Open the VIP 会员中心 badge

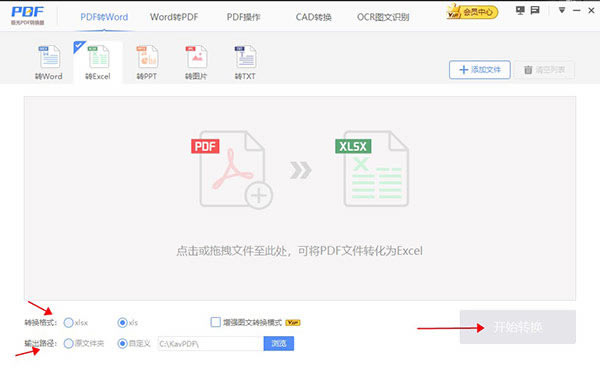(x=472, y=12)
